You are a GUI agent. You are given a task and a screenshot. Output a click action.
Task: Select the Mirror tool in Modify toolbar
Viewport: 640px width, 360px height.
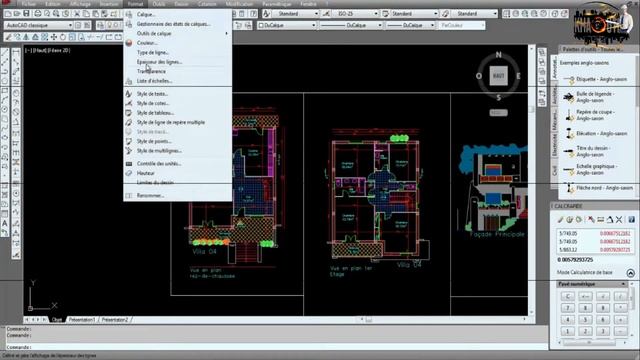pyautogui.click(x=27, y=37)
